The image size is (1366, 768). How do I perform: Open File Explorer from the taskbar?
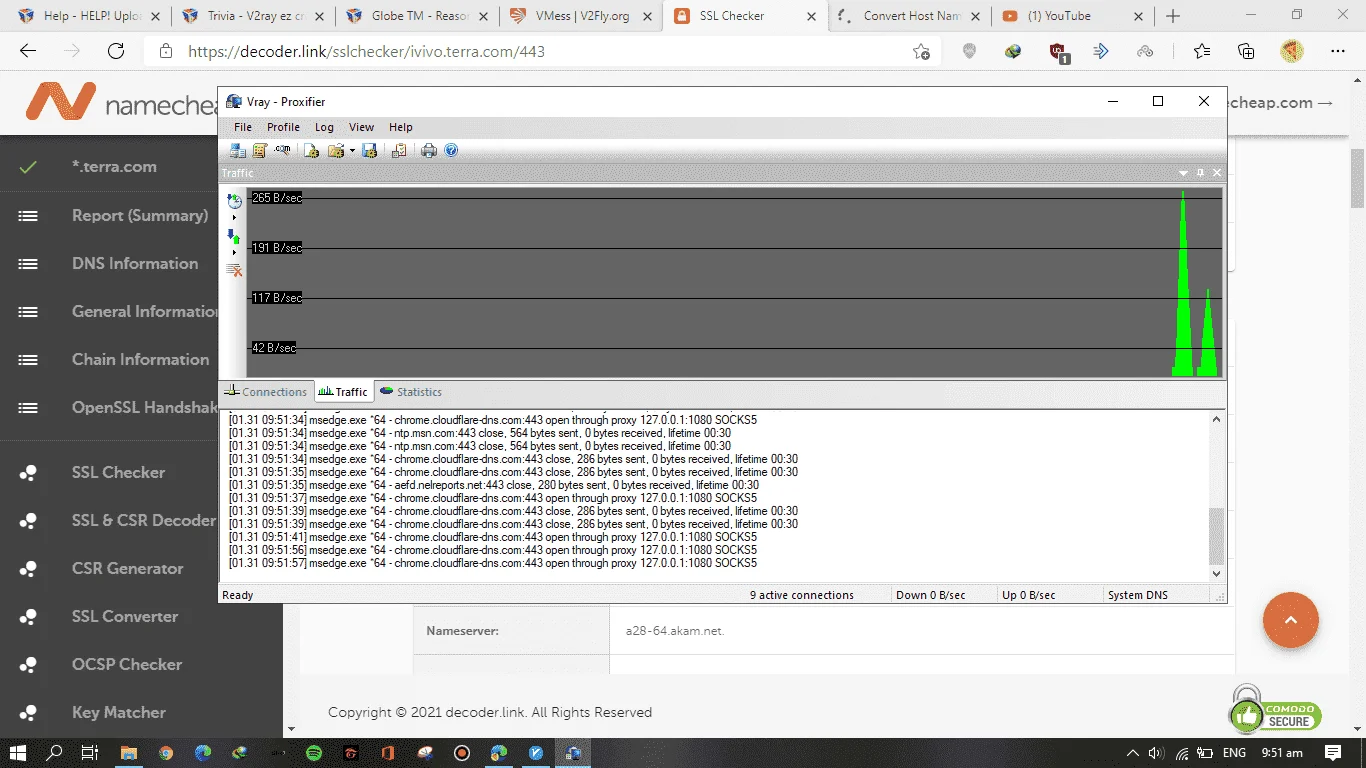(128, 753)
